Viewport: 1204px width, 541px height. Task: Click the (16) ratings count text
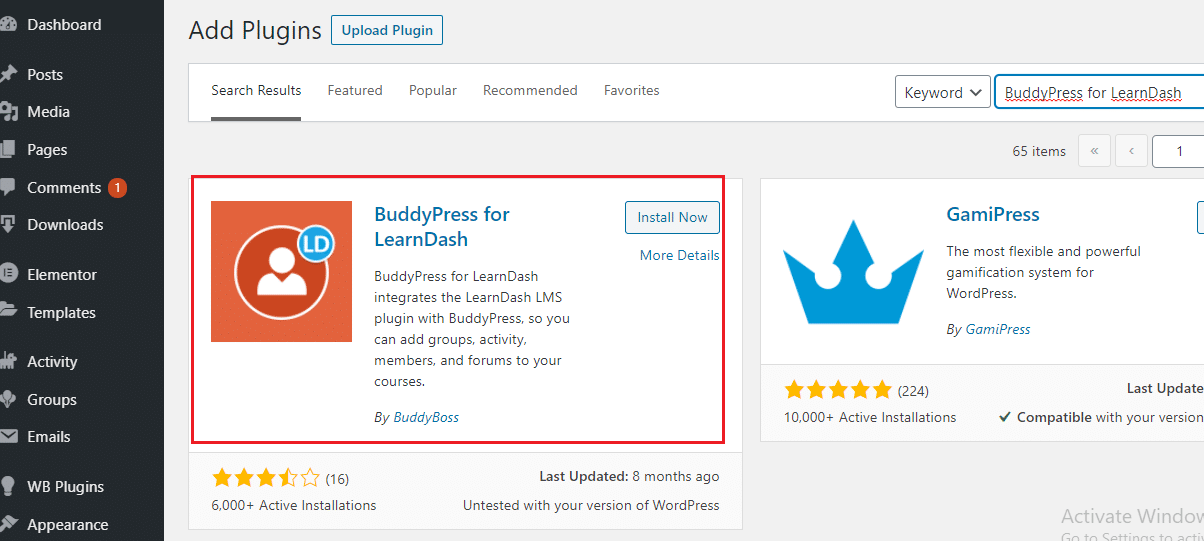coord(337,478)
